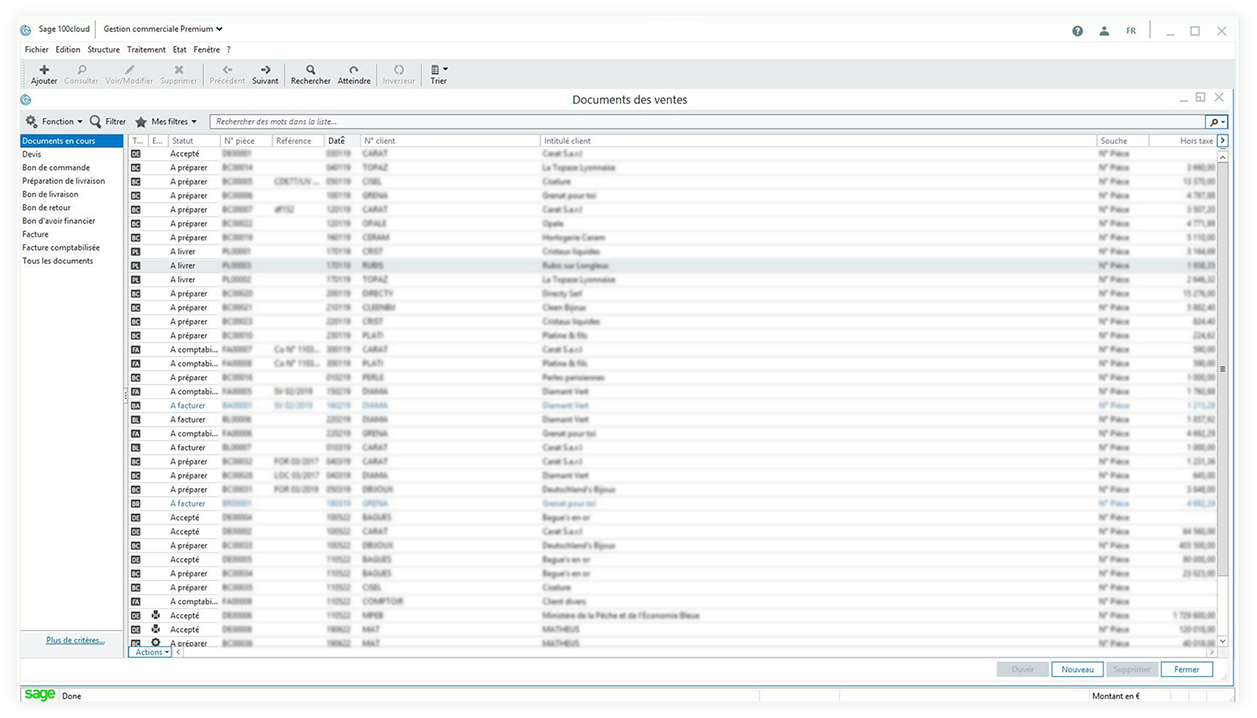This screenshot has width=1257, height=718.
Task: Open the Traitement menu
Action: coord(146,49)
